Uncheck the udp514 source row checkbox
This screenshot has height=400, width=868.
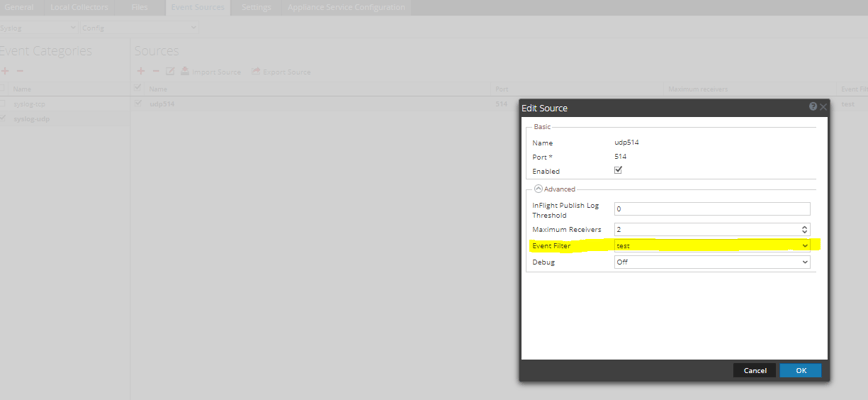click(138, 103)
